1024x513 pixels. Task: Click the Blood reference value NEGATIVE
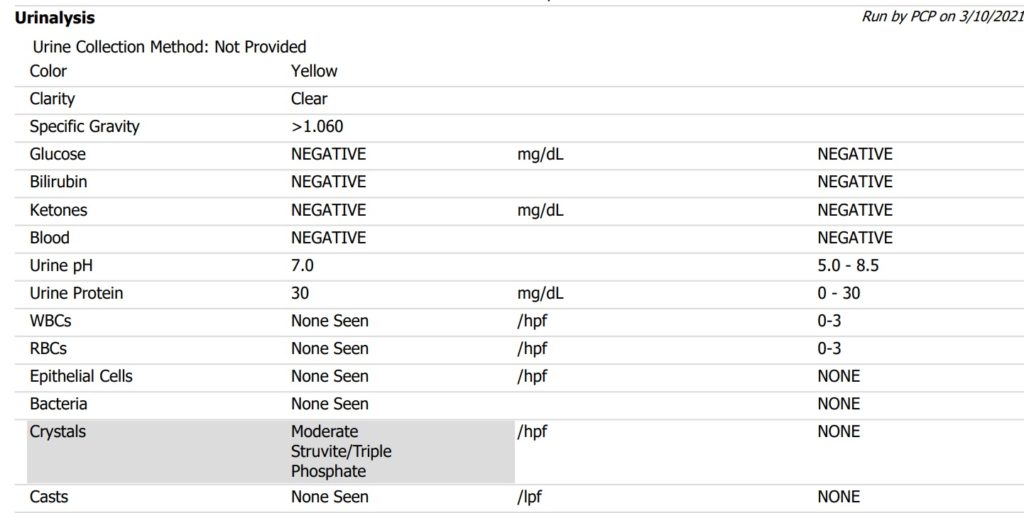point(854,238)
